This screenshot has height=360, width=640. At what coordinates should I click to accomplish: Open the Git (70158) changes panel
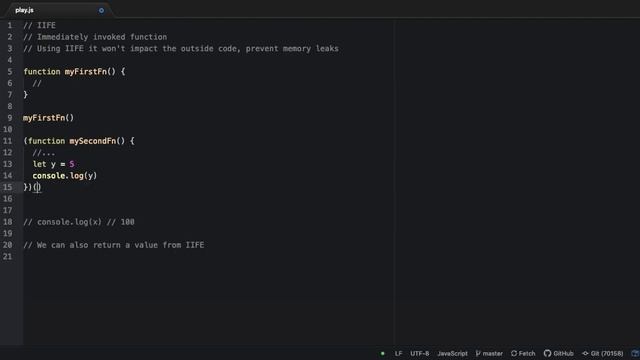click(x=602, y=353)
